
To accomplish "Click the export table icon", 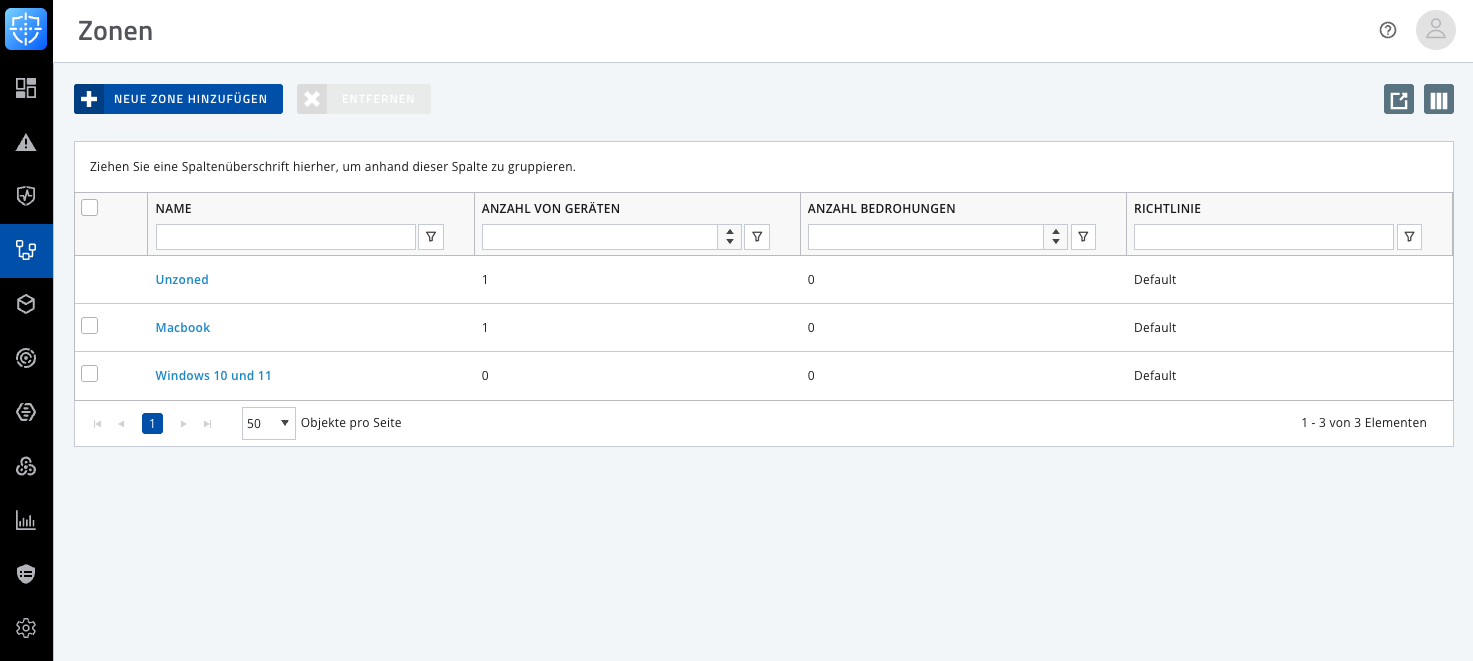I will pos(1398,100).
